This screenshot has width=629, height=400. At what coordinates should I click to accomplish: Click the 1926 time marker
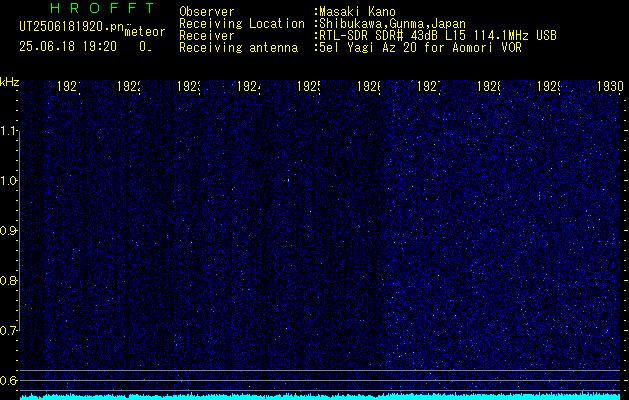pos(369,86)
